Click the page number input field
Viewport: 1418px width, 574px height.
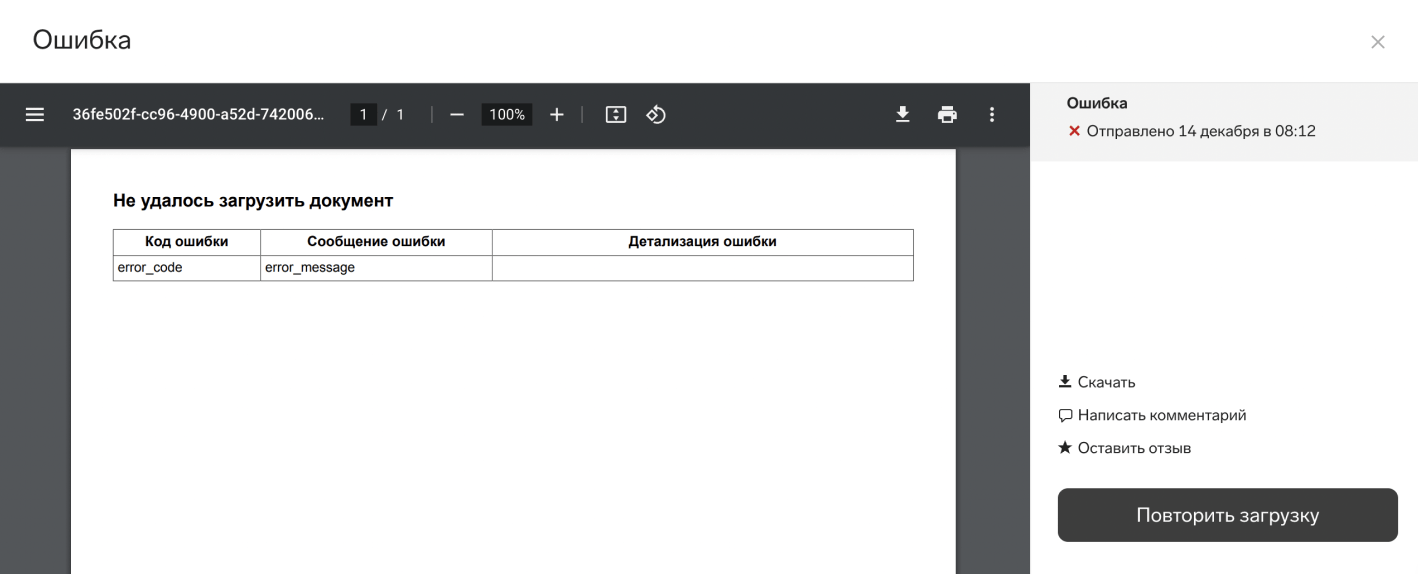[x=365, y=115]
